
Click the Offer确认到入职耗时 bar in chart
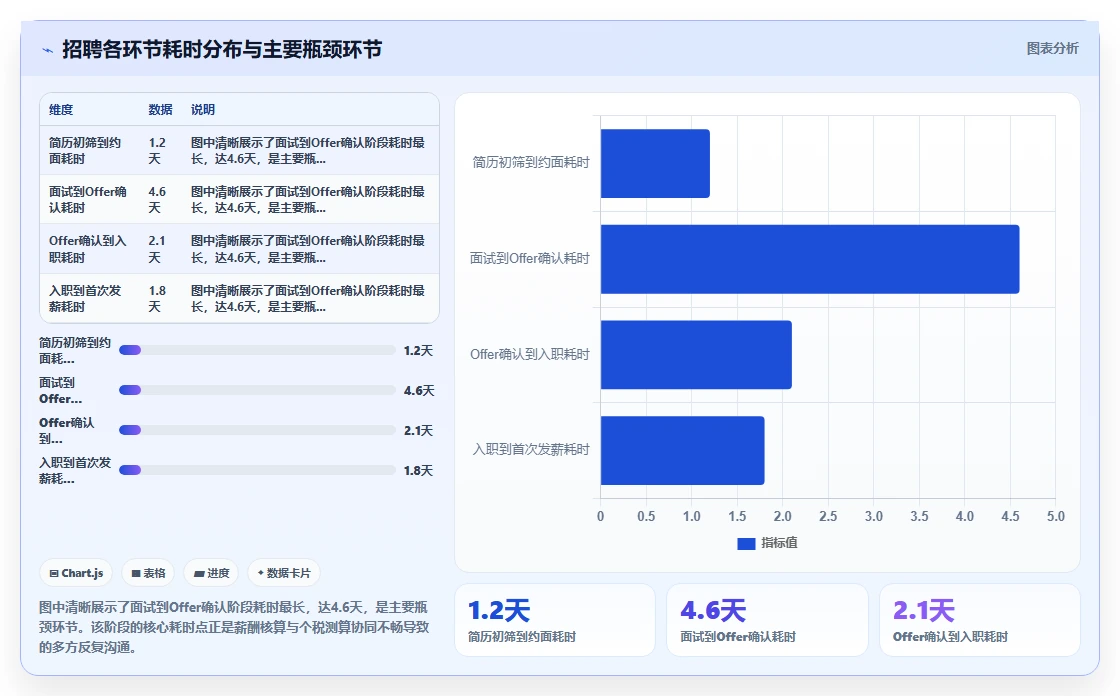(696, 355)
